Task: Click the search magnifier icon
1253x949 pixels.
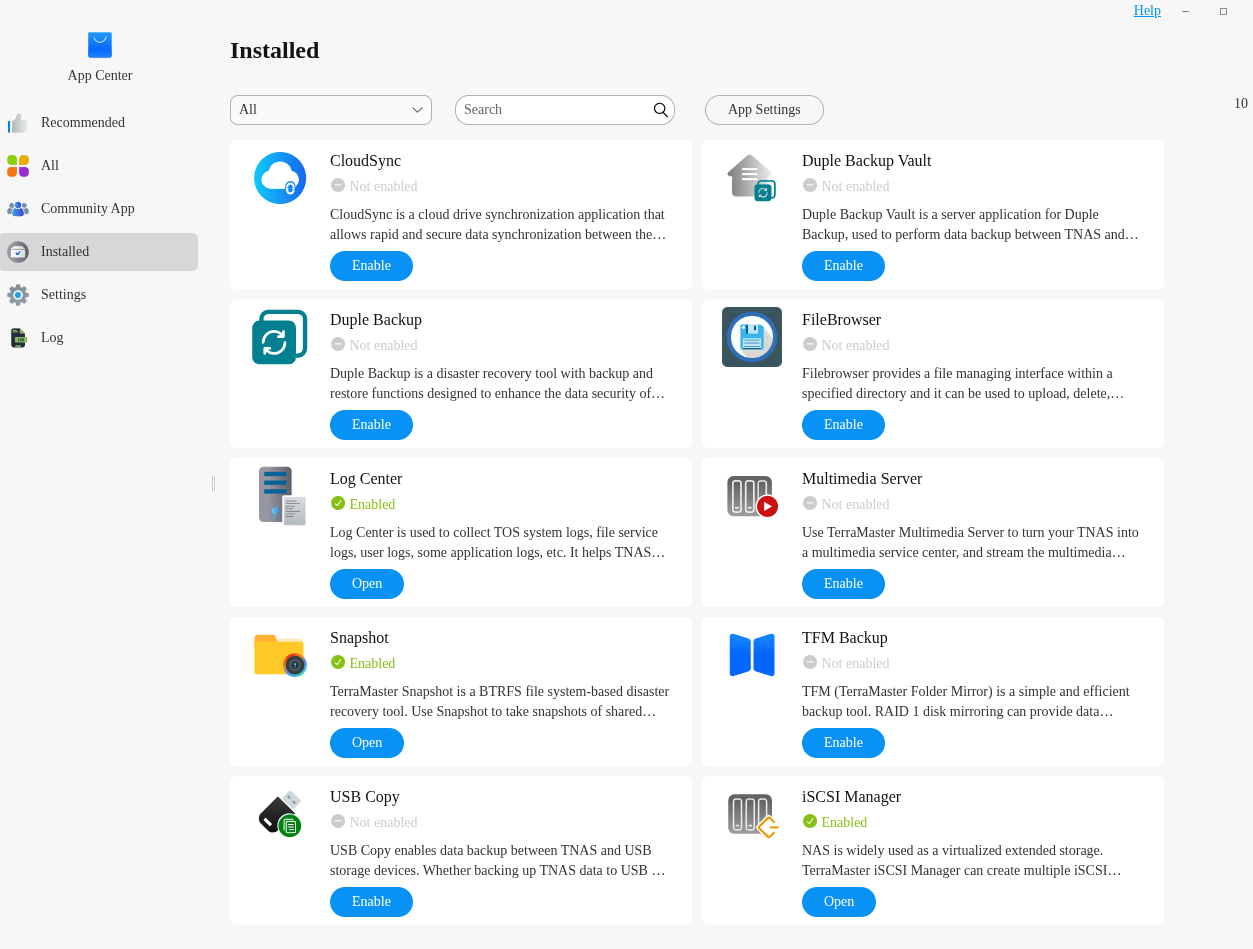Action: [661, 110]
